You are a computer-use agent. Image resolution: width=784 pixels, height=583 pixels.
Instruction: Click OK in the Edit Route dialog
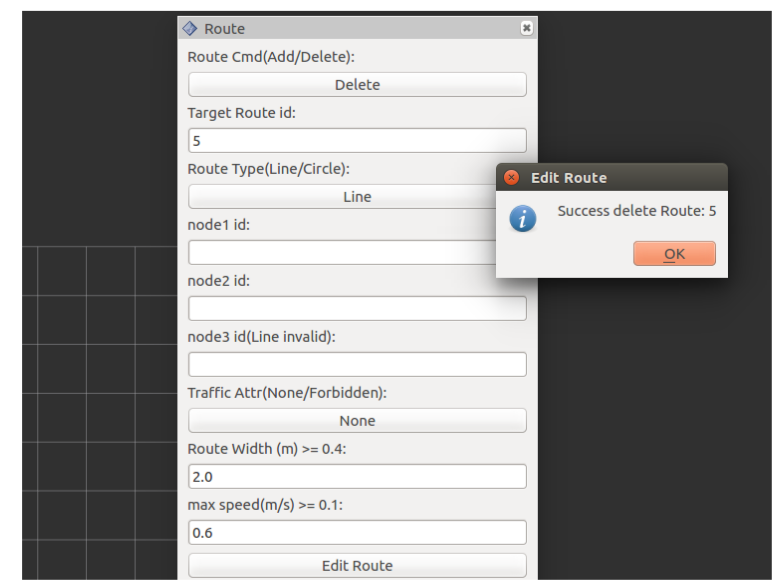pos(674,254)
